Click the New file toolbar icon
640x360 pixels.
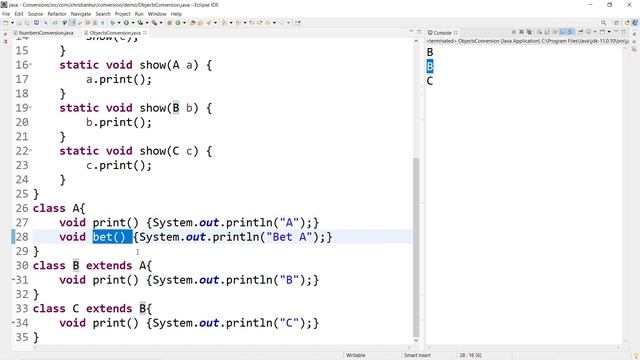[6, 23]
